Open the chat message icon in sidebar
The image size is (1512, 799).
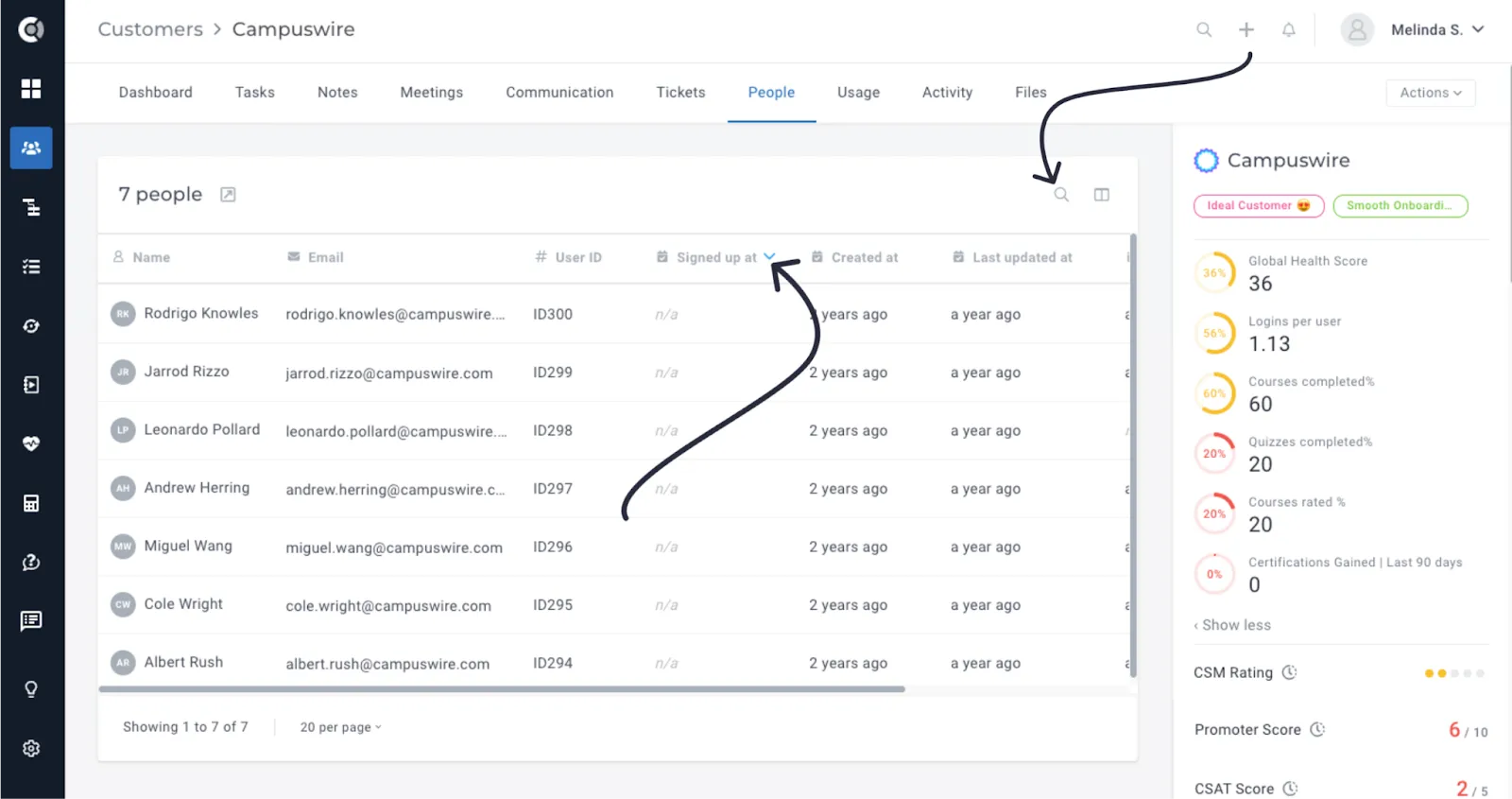31,621
